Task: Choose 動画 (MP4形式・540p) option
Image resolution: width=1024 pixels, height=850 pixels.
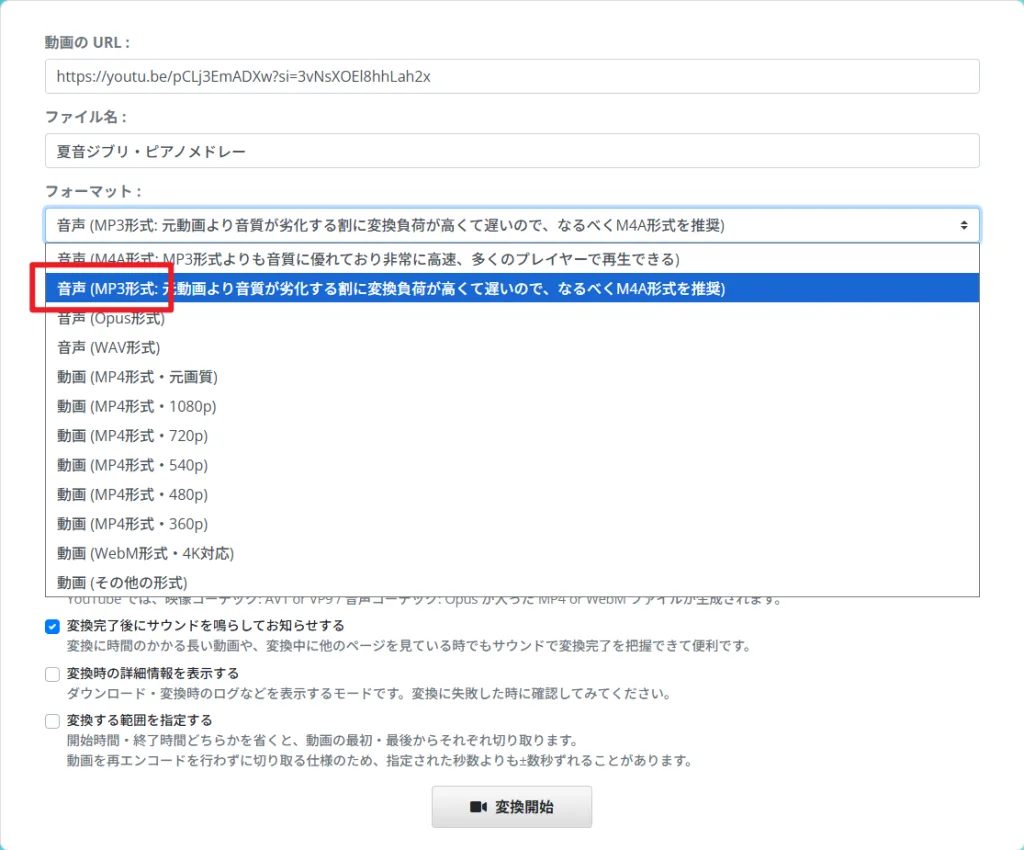Action: pyautogui.click(x=512, y=465)
